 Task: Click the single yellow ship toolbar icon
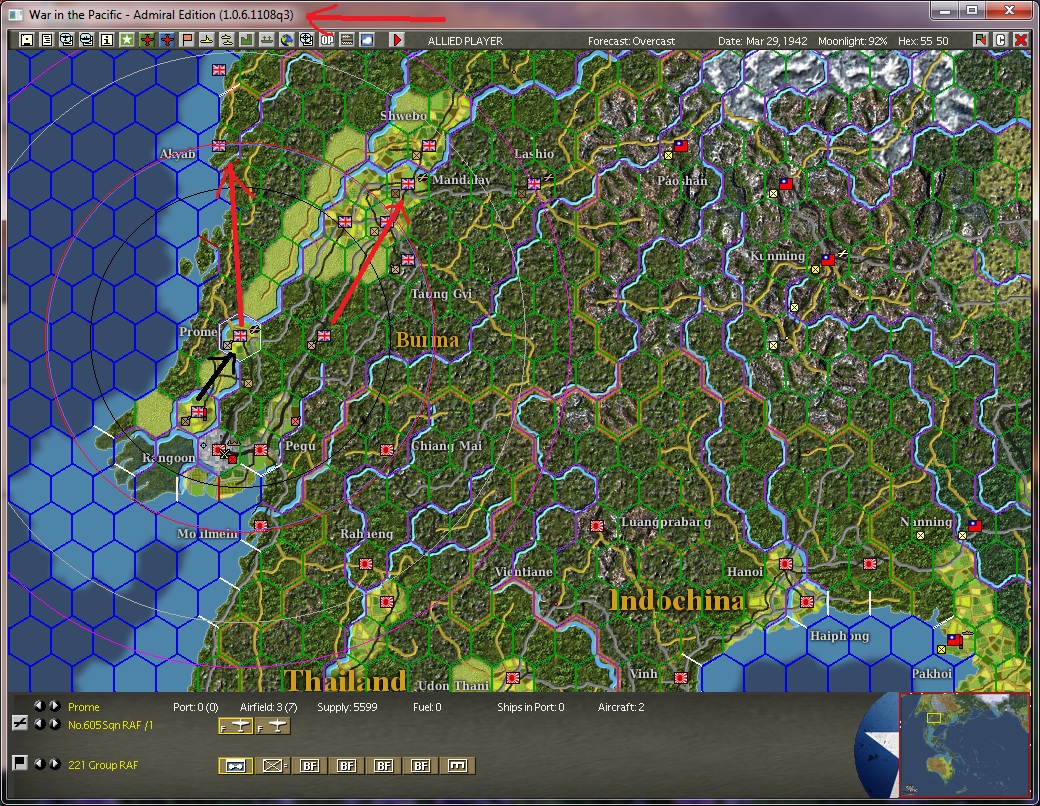[207, 40]
